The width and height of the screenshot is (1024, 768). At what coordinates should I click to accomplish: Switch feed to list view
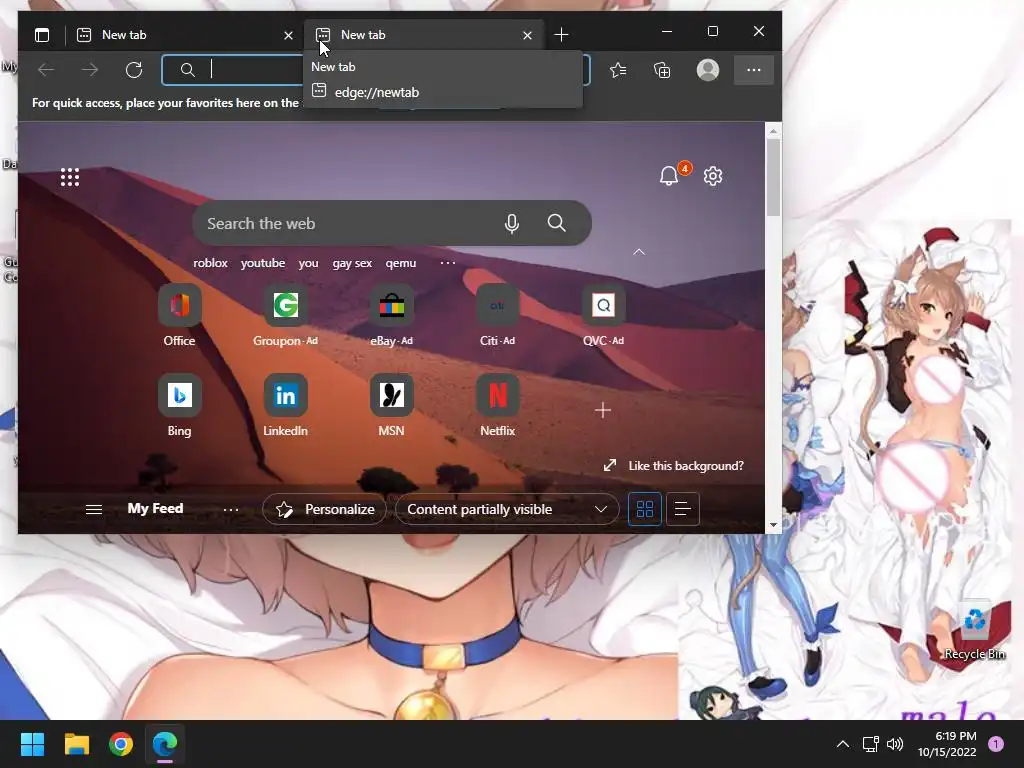pyautogui.click(x=682, y=509)
